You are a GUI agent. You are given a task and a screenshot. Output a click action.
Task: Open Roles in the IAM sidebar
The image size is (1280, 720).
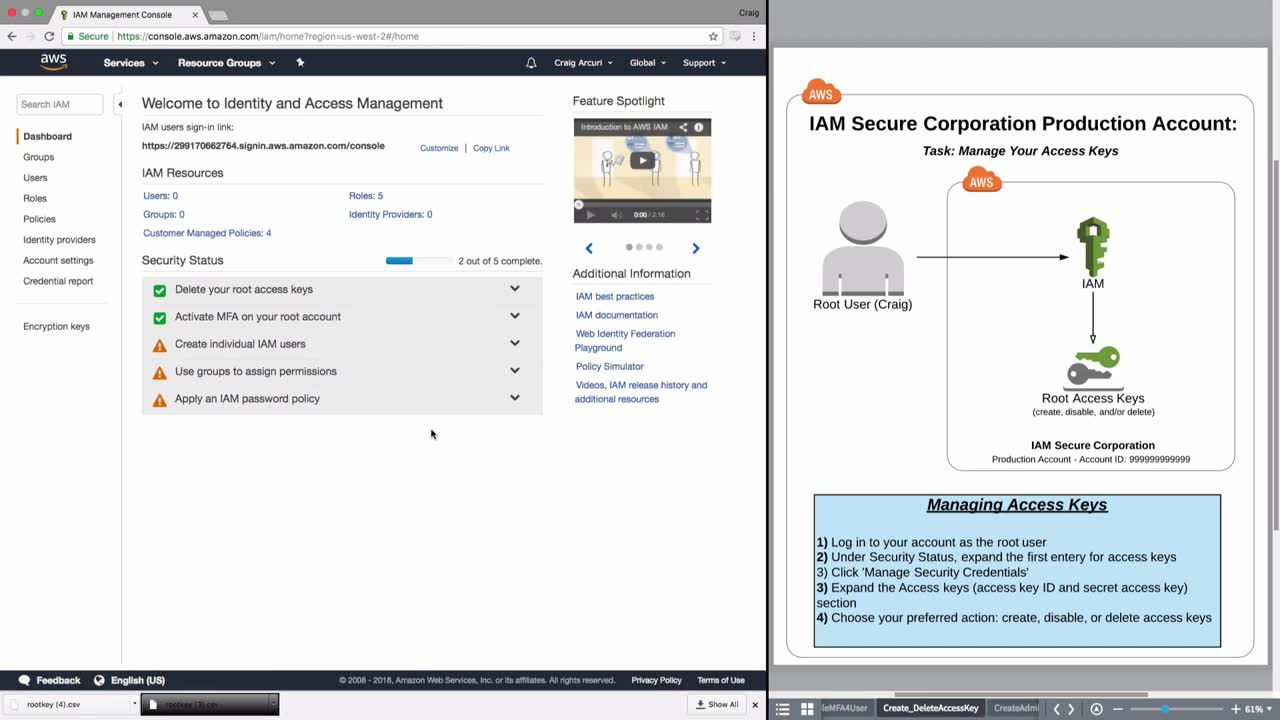tap(35, 198)
